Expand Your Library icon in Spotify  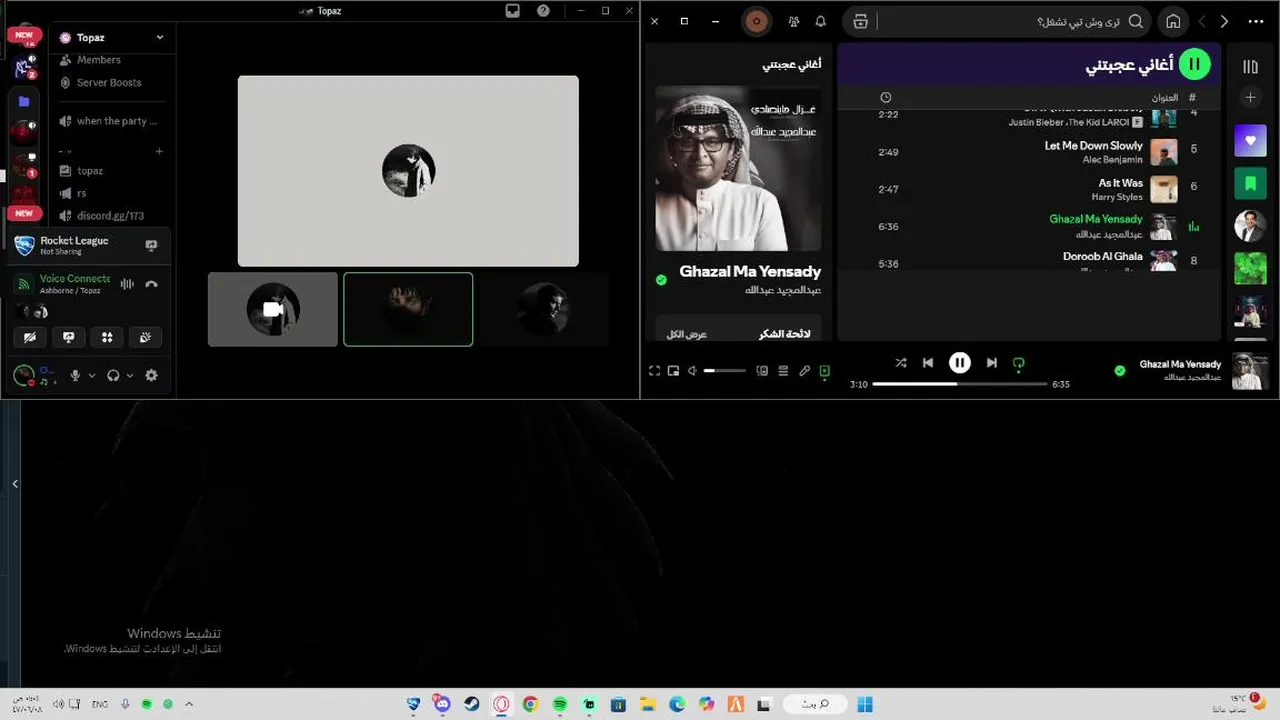pos(1250,67)
